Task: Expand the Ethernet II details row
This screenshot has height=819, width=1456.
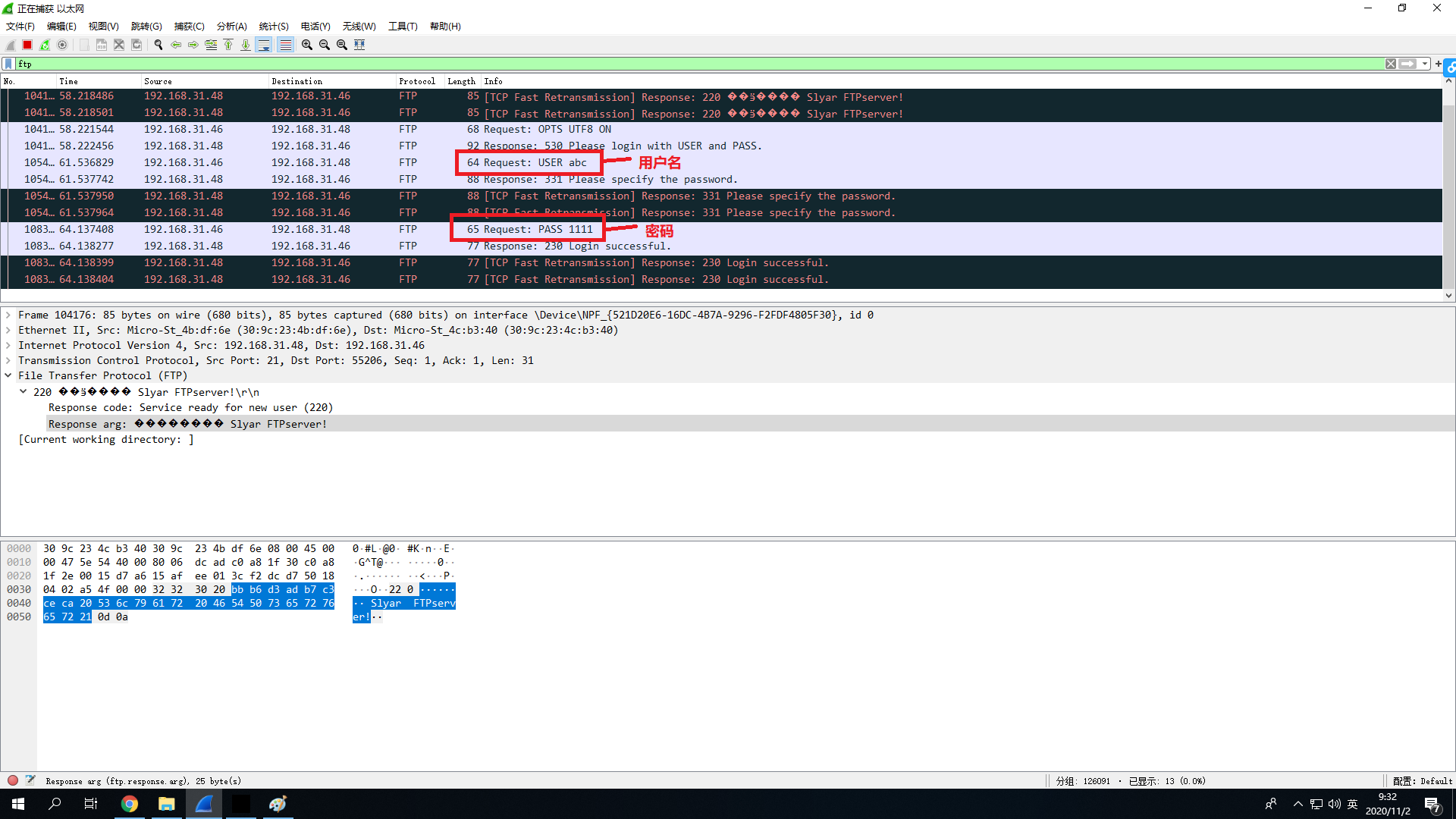Action: tap(8, 330)
